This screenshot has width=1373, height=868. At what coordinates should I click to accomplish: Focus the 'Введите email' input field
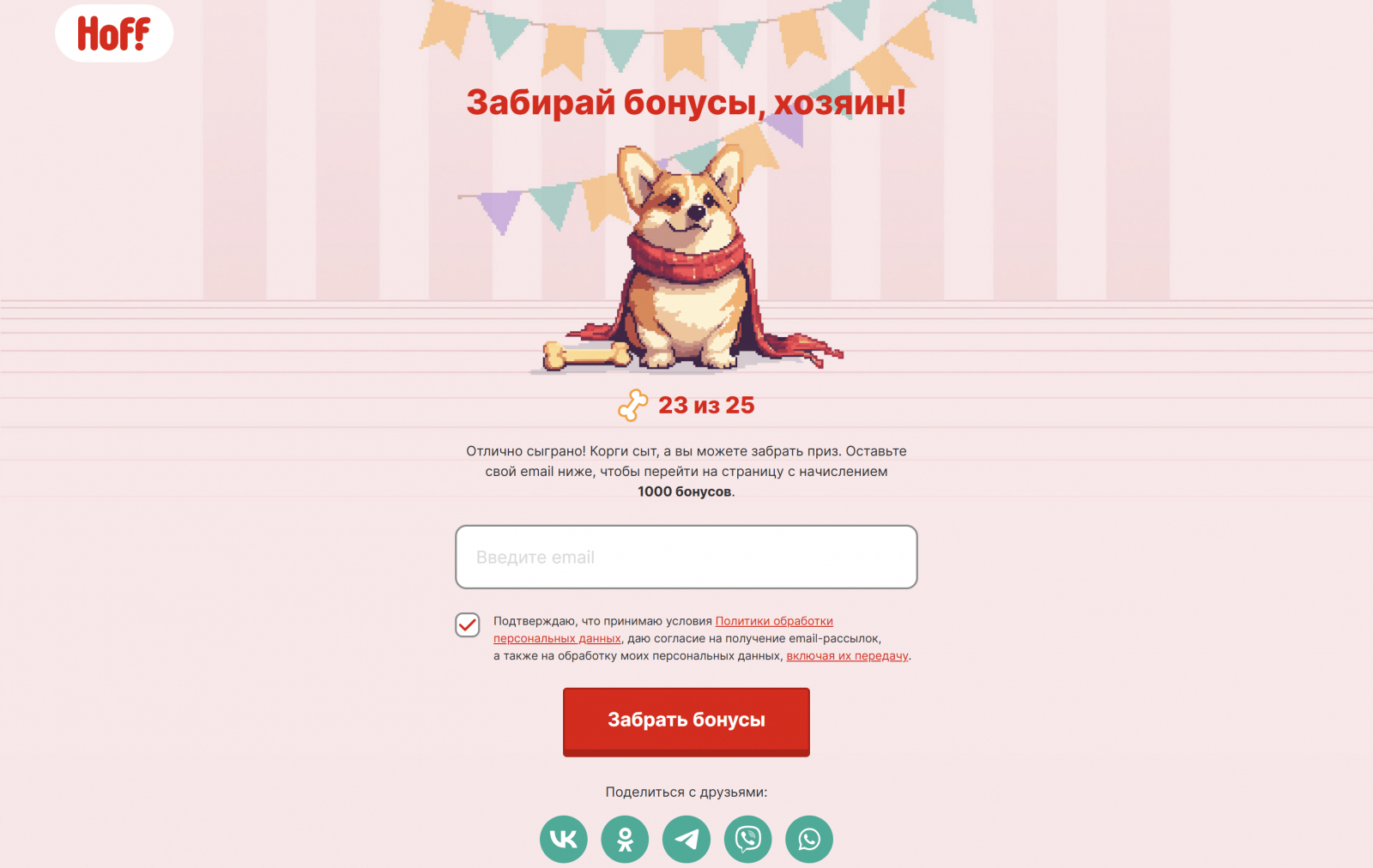tap(686, 557)
